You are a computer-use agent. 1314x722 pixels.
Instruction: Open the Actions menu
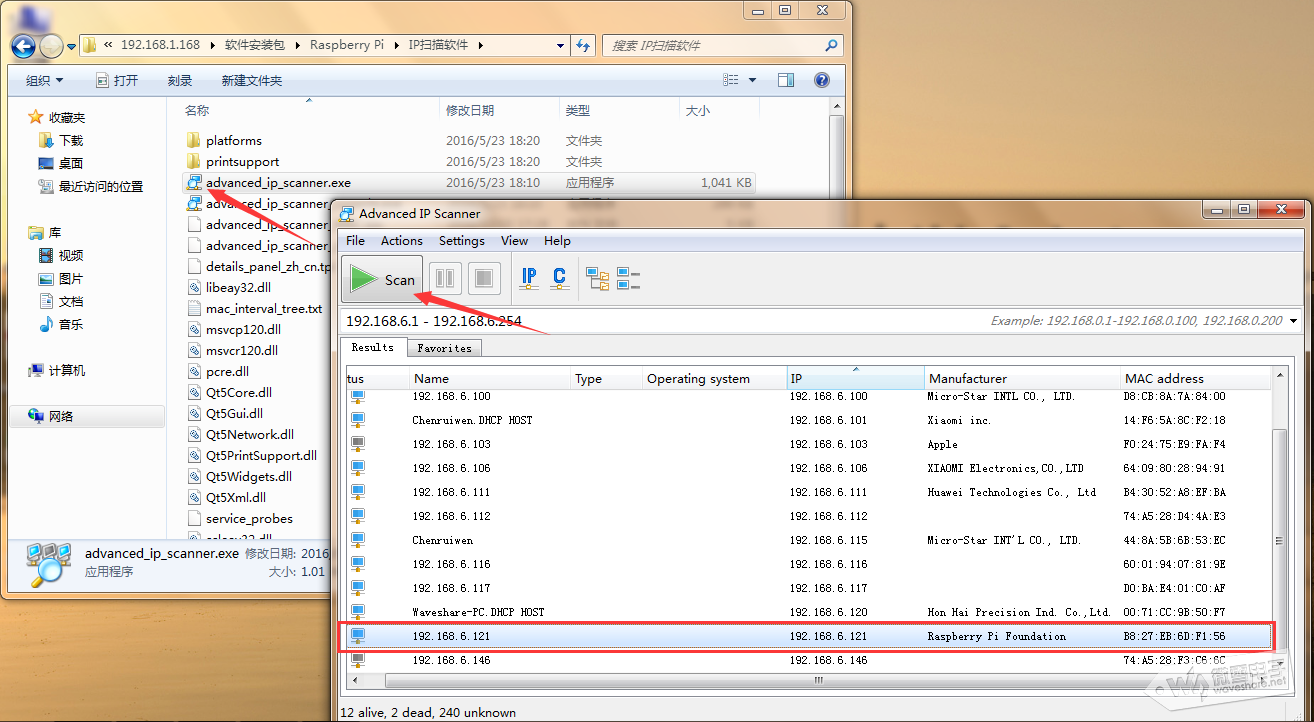(x=402, y=240)
